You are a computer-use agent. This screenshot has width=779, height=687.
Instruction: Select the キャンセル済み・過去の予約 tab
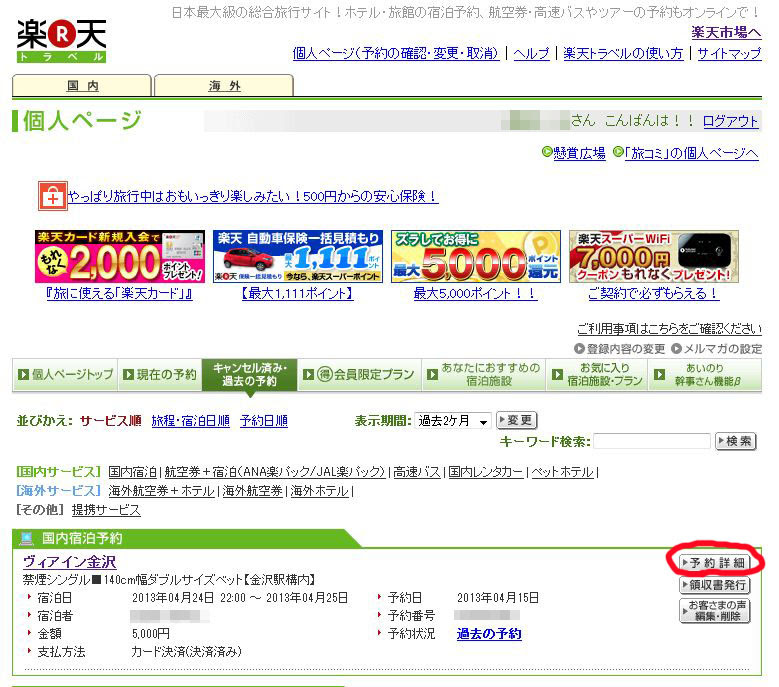tap(249, 375)
